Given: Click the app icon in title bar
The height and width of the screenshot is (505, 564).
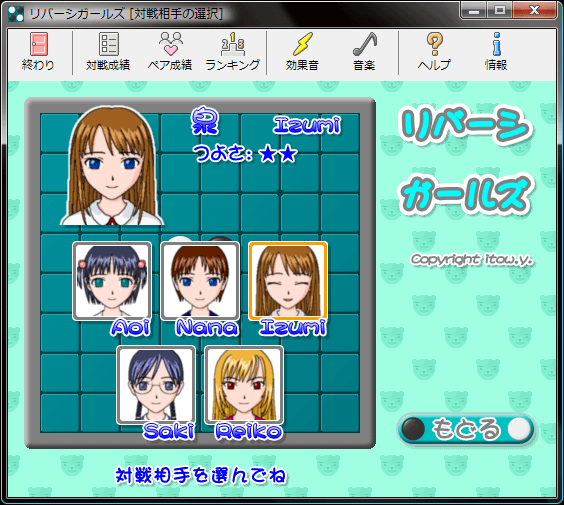Looking at the screenshot, I should (16, 14).
